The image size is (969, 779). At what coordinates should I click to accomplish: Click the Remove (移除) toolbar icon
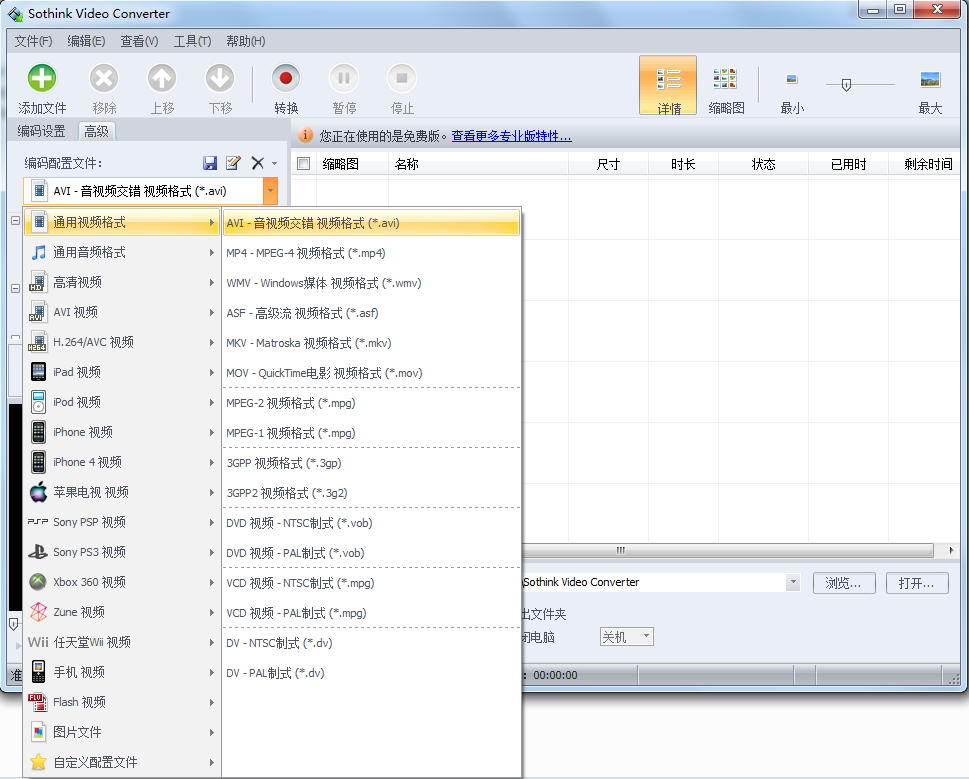tap(104, 78)
